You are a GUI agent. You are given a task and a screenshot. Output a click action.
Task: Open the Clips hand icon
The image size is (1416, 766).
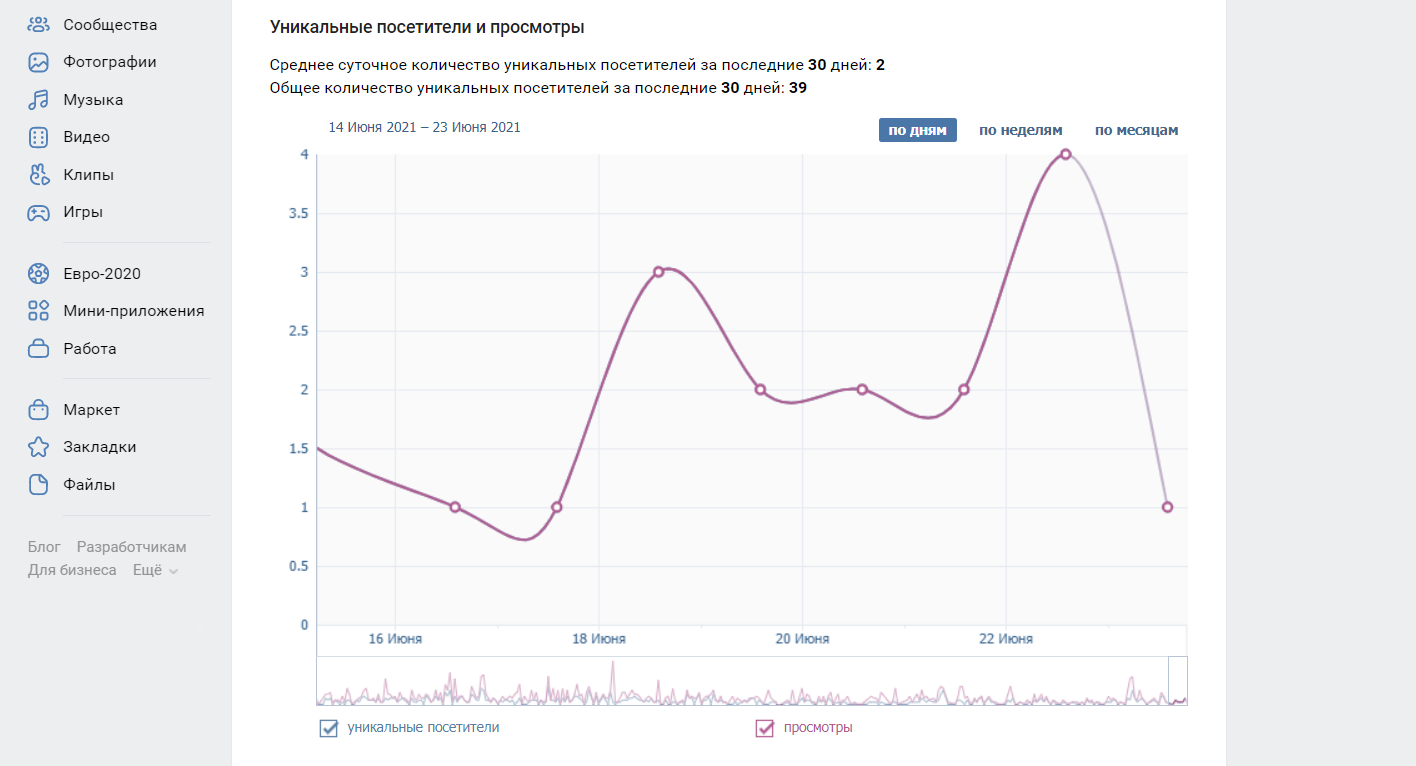click(38, 175)
